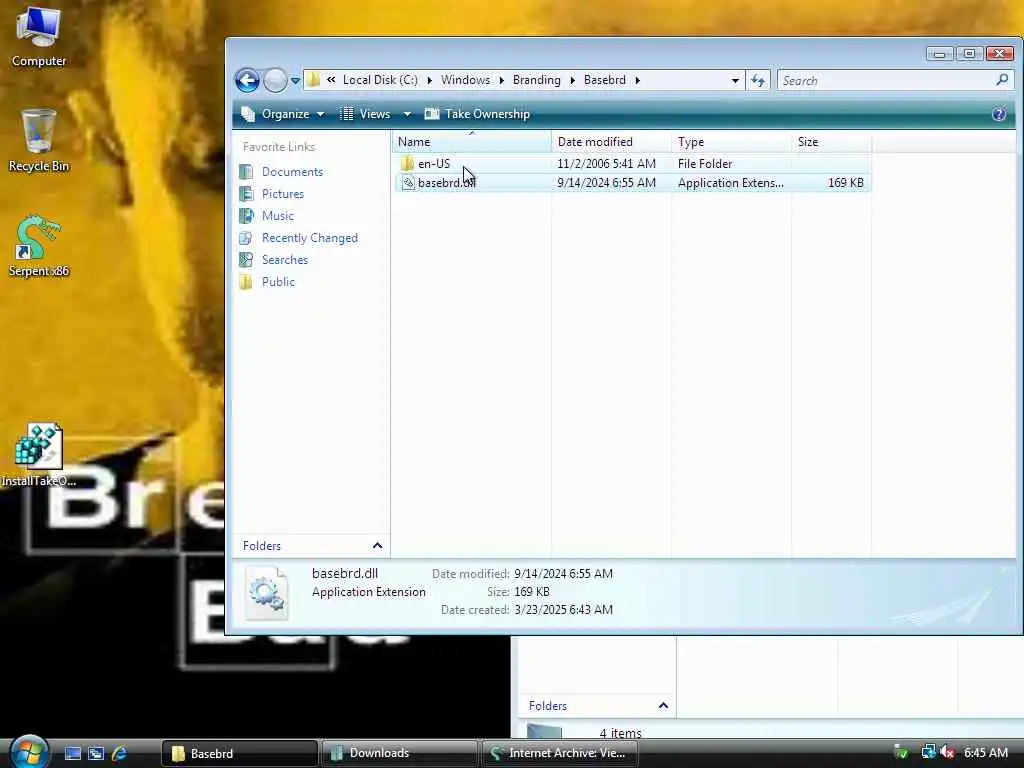Select the Recycle Bin desktop icon
The width and height of the screenshot is (1024, 768).
[x=39, y=140]
